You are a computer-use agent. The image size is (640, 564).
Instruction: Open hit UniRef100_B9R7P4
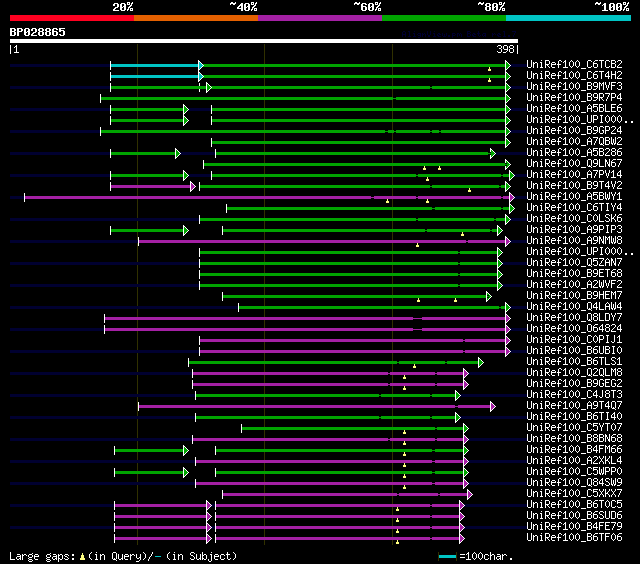574,98
